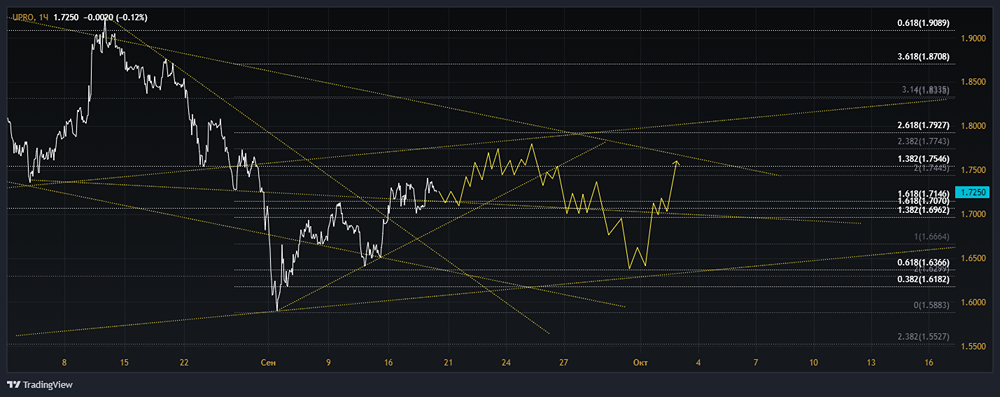1000x397 pixels.
Task: Click Fibonacci label 2.382(1.5527)
Action: pyautogui.click(x=924, y=336)
